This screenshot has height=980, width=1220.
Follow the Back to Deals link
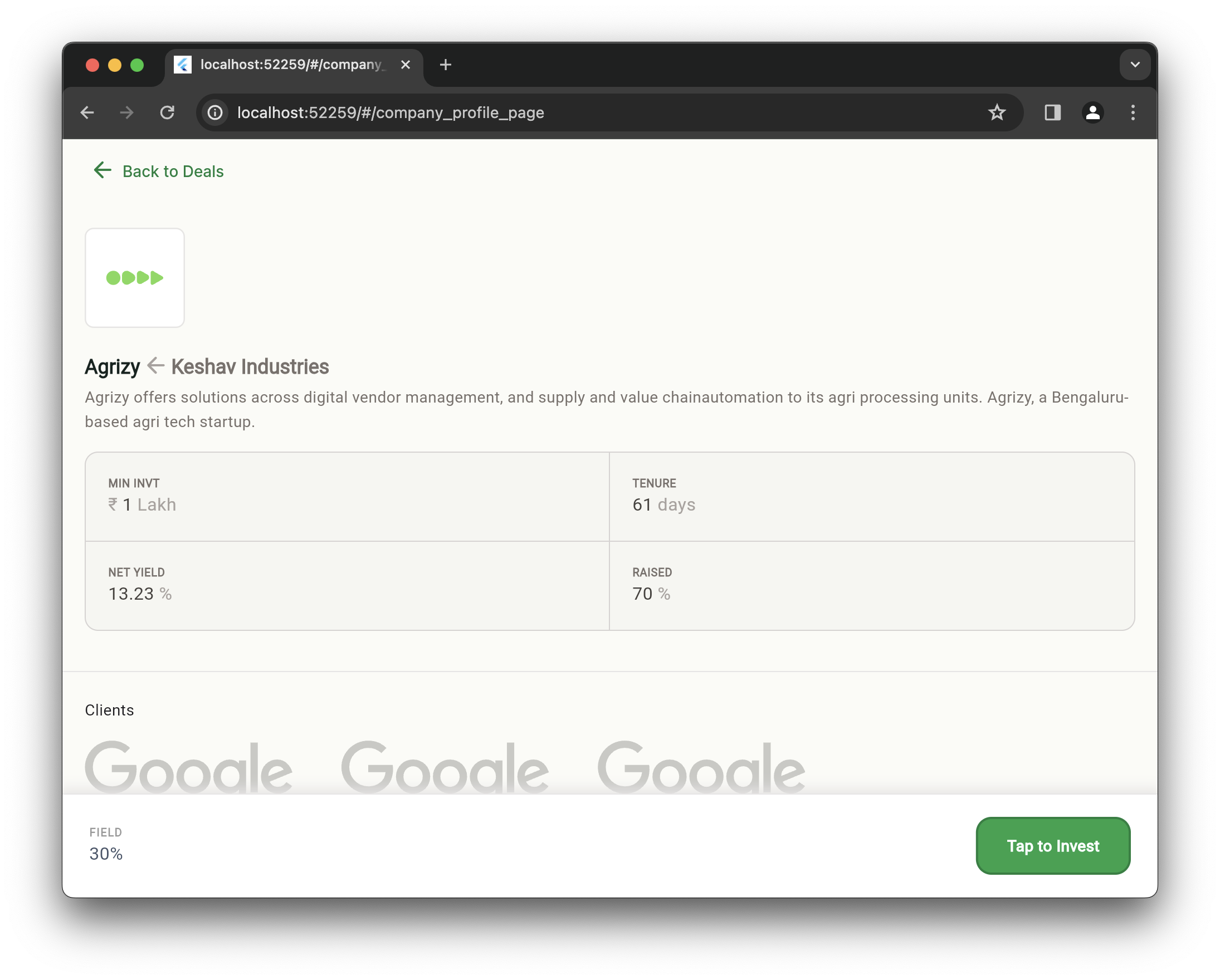(x=173, y=171)
